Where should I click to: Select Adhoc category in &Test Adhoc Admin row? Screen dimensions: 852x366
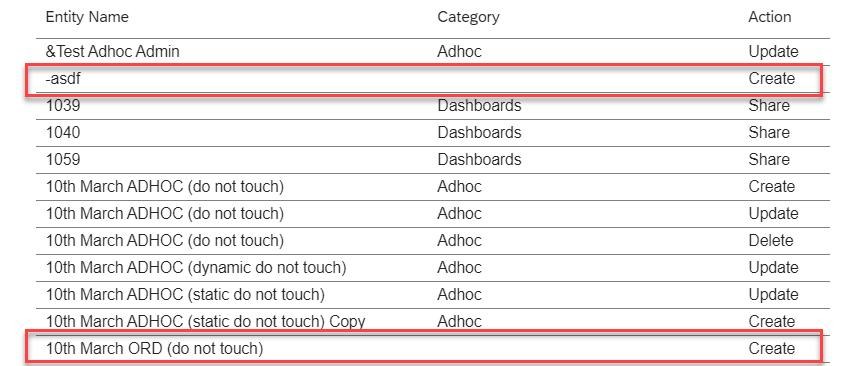(x=459, y=52)
